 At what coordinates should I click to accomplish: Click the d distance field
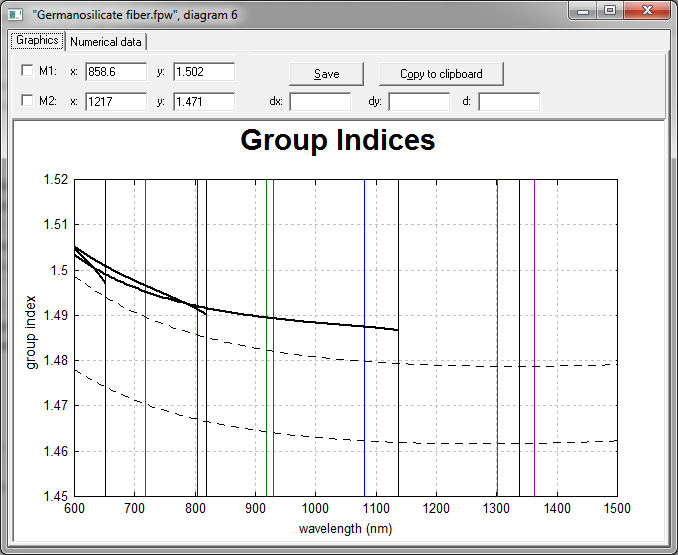(509, 102)
